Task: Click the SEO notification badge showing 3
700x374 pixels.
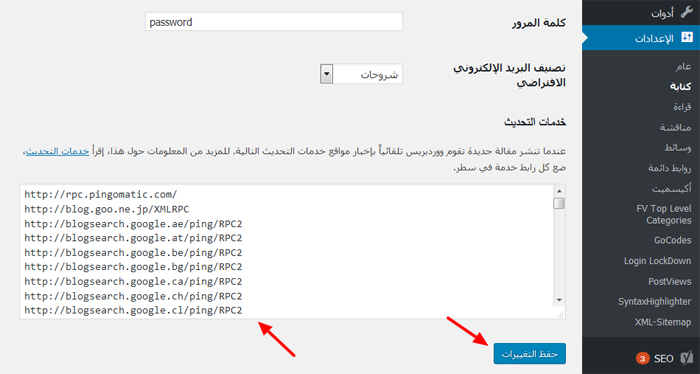Action: click(642, 358)
